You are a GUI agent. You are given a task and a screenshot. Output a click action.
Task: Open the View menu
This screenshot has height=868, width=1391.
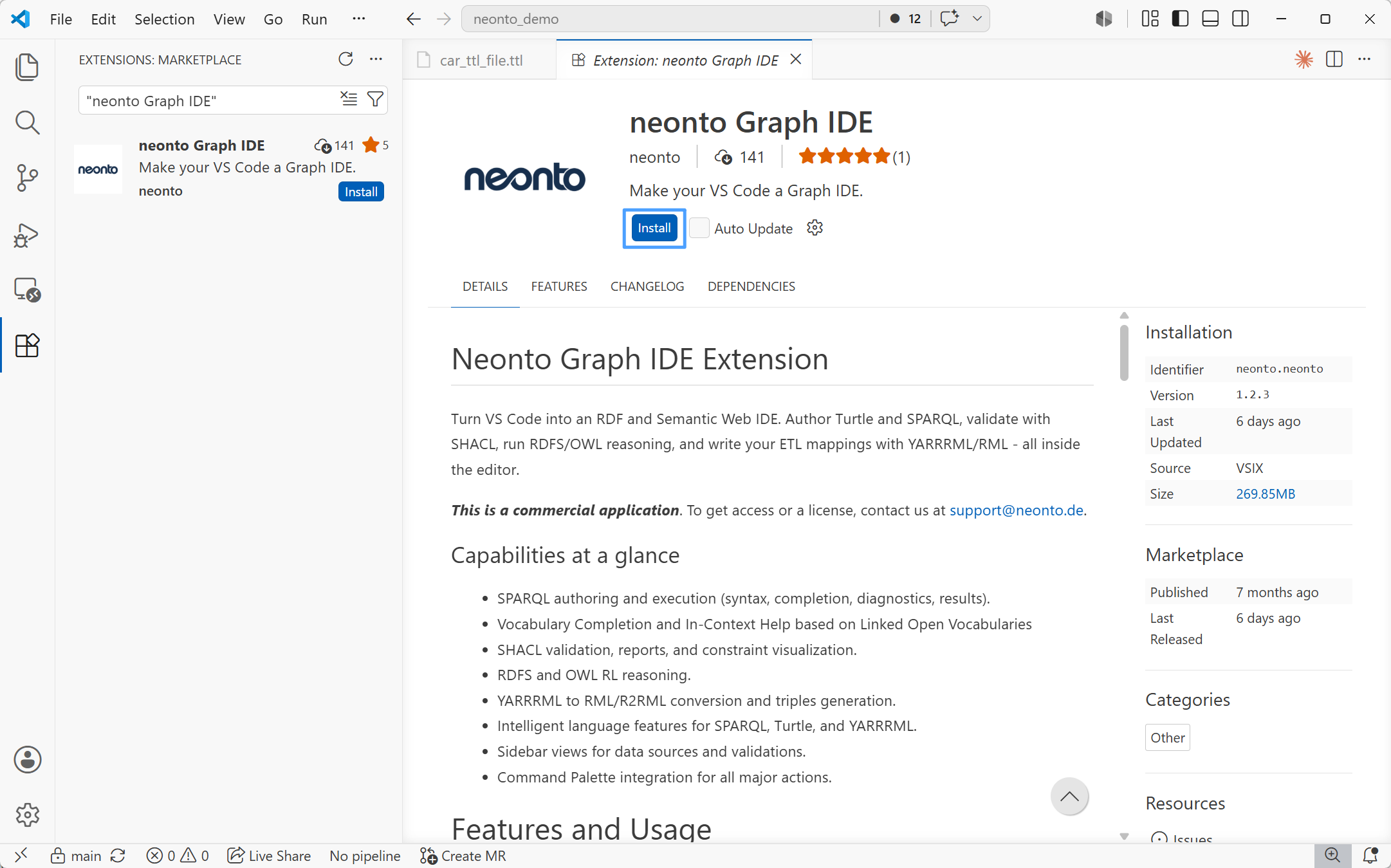tap(229, 19)
